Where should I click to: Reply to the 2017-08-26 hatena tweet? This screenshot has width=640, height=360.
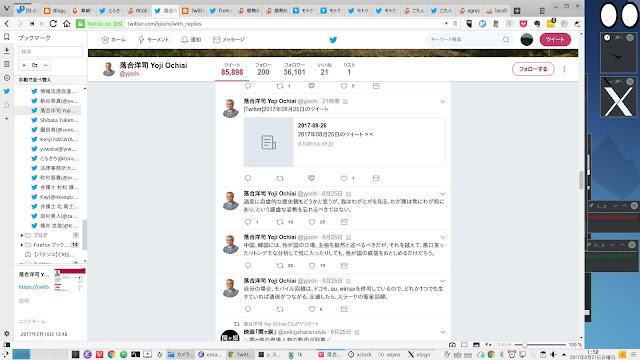(x=248, y=178)
